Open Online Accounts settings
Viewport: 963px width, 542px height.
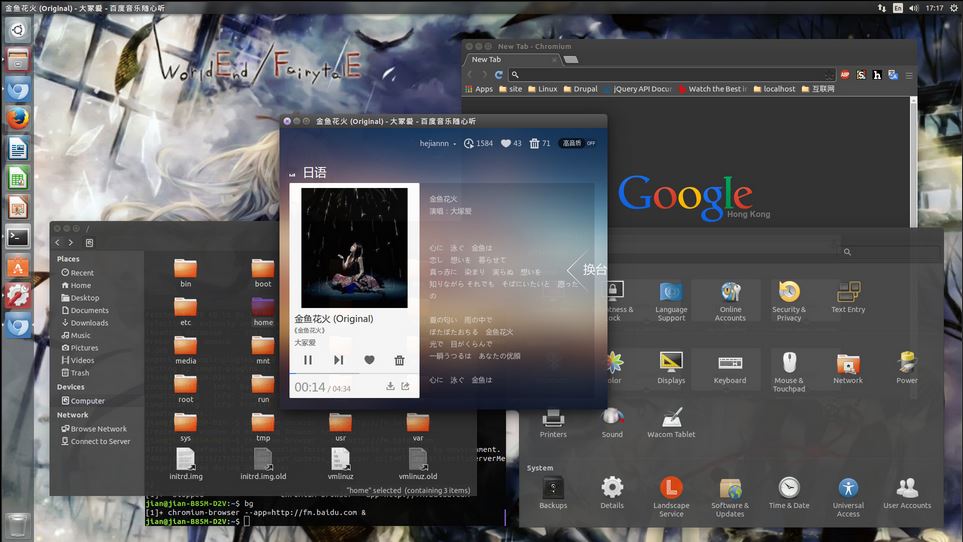(x=730, y=301)
